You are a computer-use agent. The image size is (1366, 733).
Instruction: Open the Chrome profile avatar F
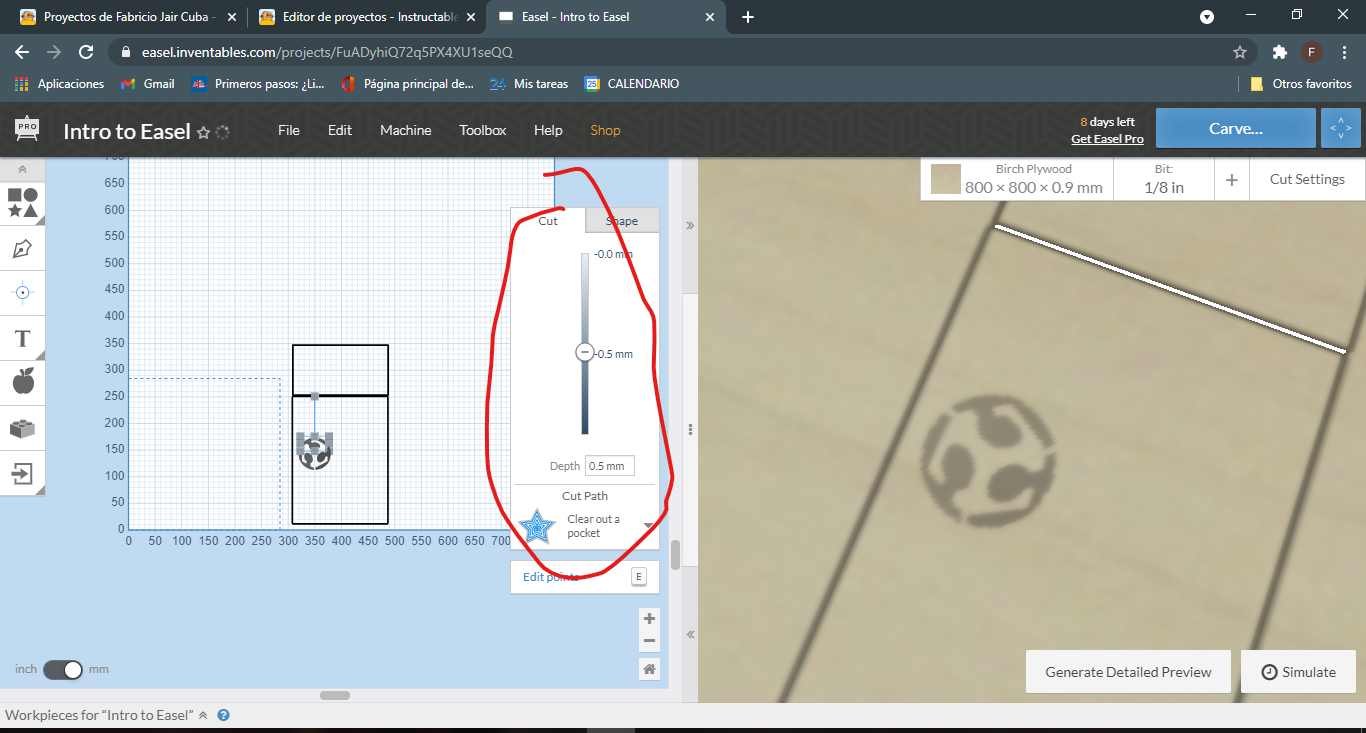point(1312,52)
